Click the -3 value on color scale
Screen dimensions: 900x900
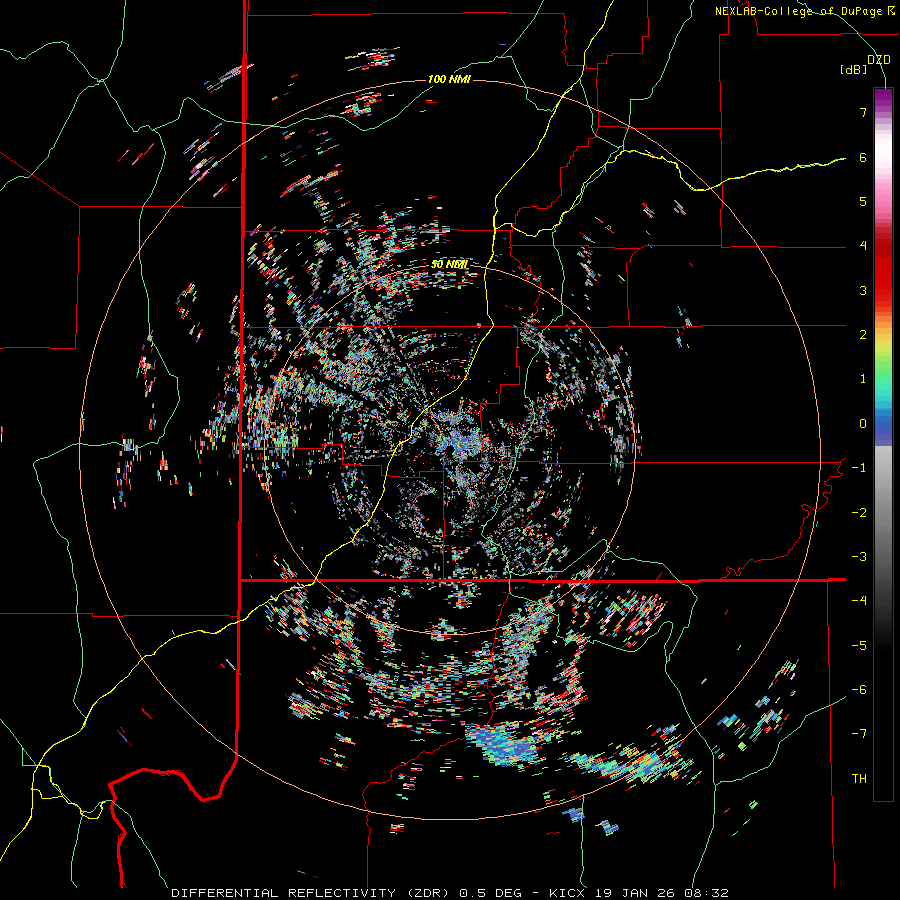[x=859, y=557]
